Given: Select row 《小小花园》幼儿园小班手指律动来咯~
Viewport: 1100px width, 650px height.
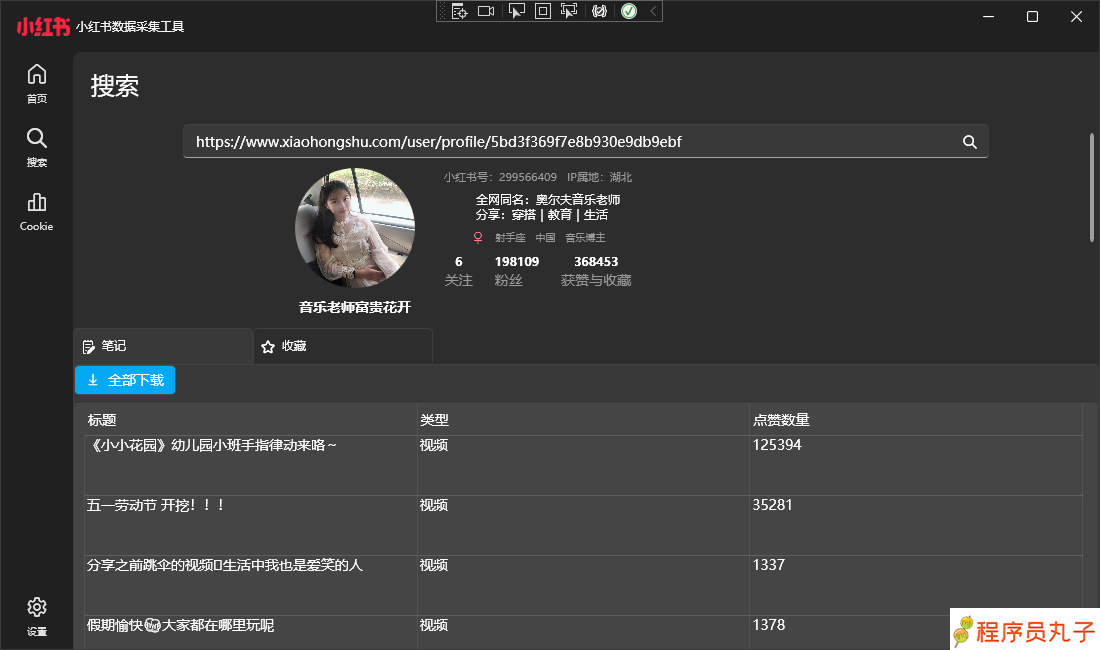Looking at the screenshot, I should (584, 466).
